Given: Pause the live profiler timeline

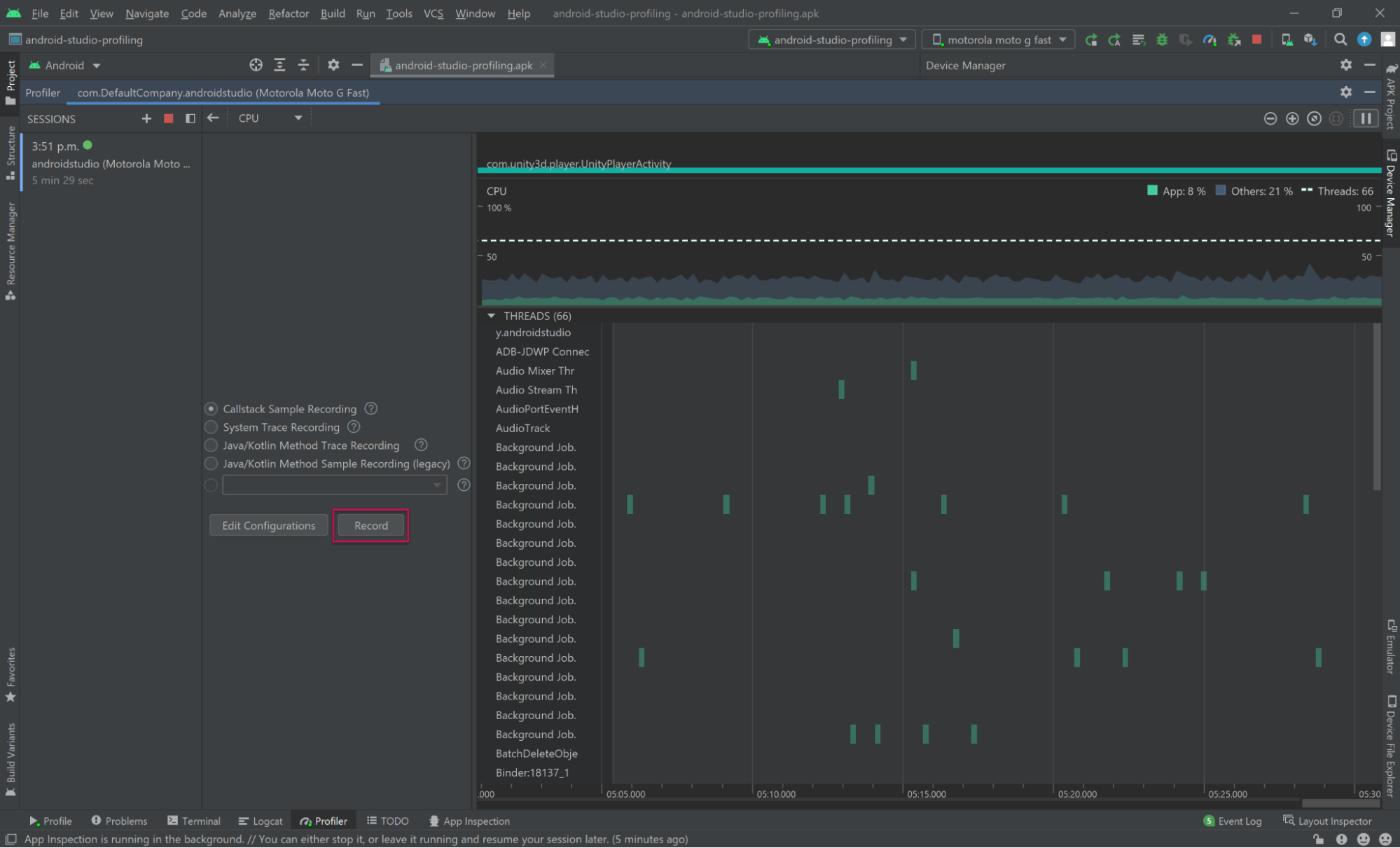Looking at the screenshot, I should pos(1365,118).
